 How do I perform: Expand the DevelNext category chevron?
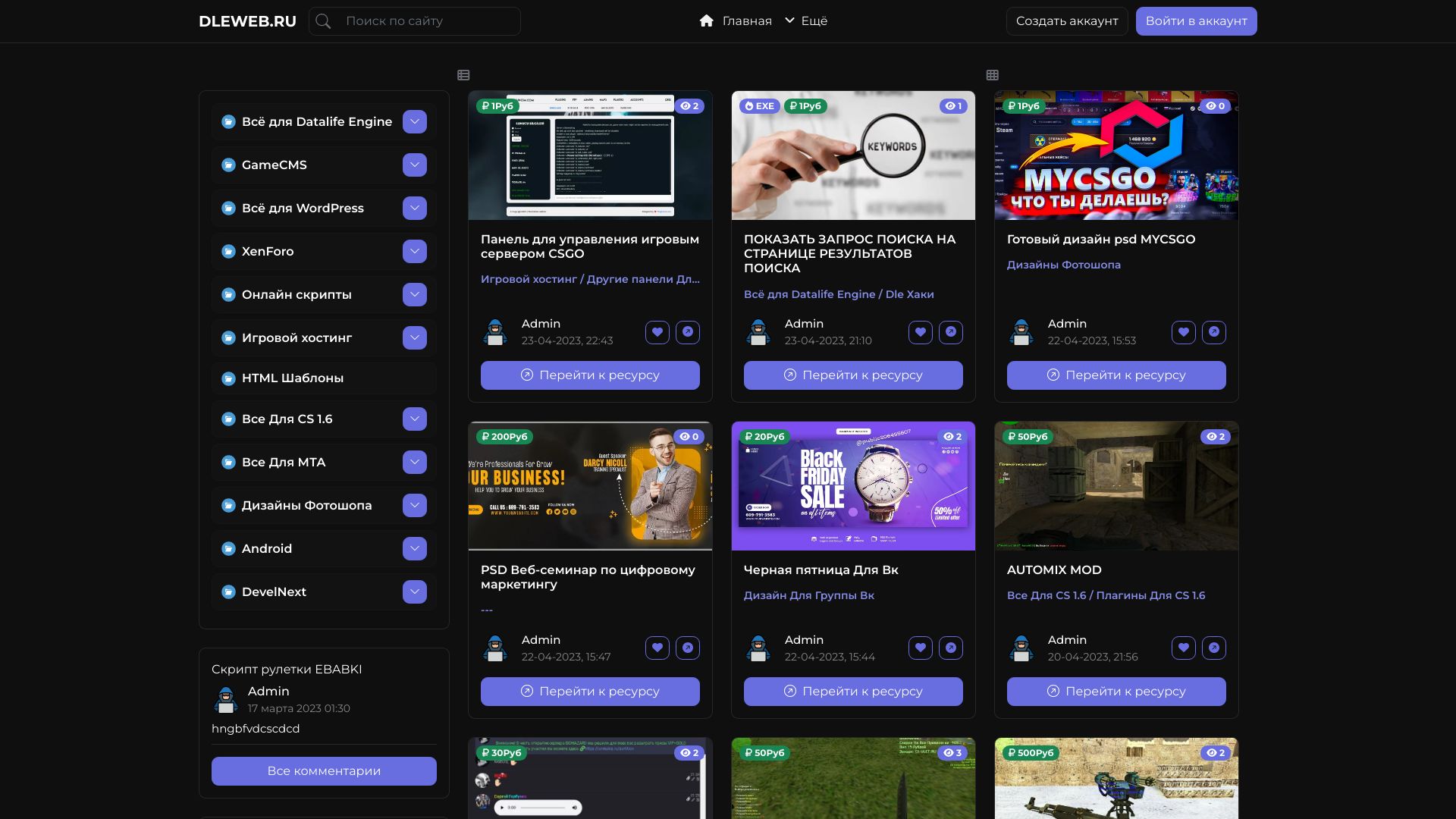415,592
